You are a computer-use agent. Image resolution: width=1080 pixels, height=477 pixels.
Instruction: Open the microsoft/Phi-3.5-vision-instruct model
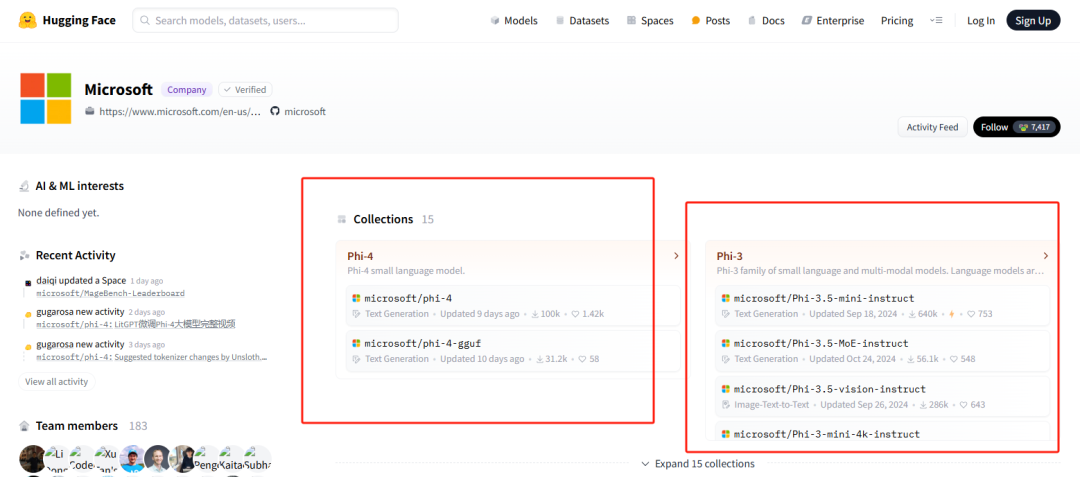point(882,396)
